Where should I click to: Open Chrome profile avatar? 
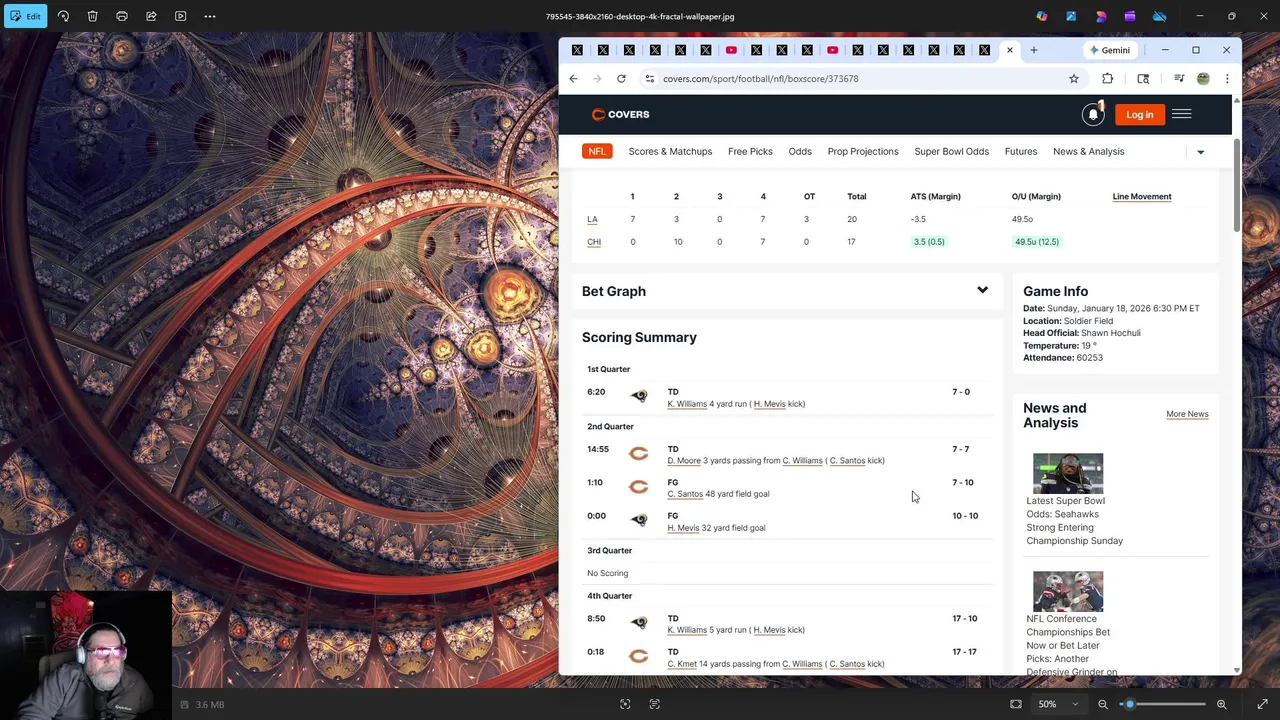click(1203, 79)
